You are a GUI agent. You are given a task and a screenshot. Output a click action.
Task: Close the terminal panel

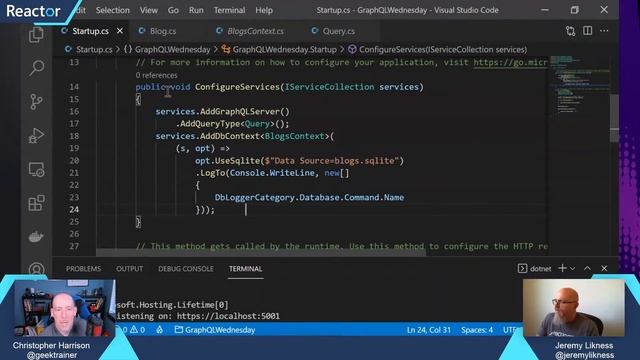coord(604,269)
